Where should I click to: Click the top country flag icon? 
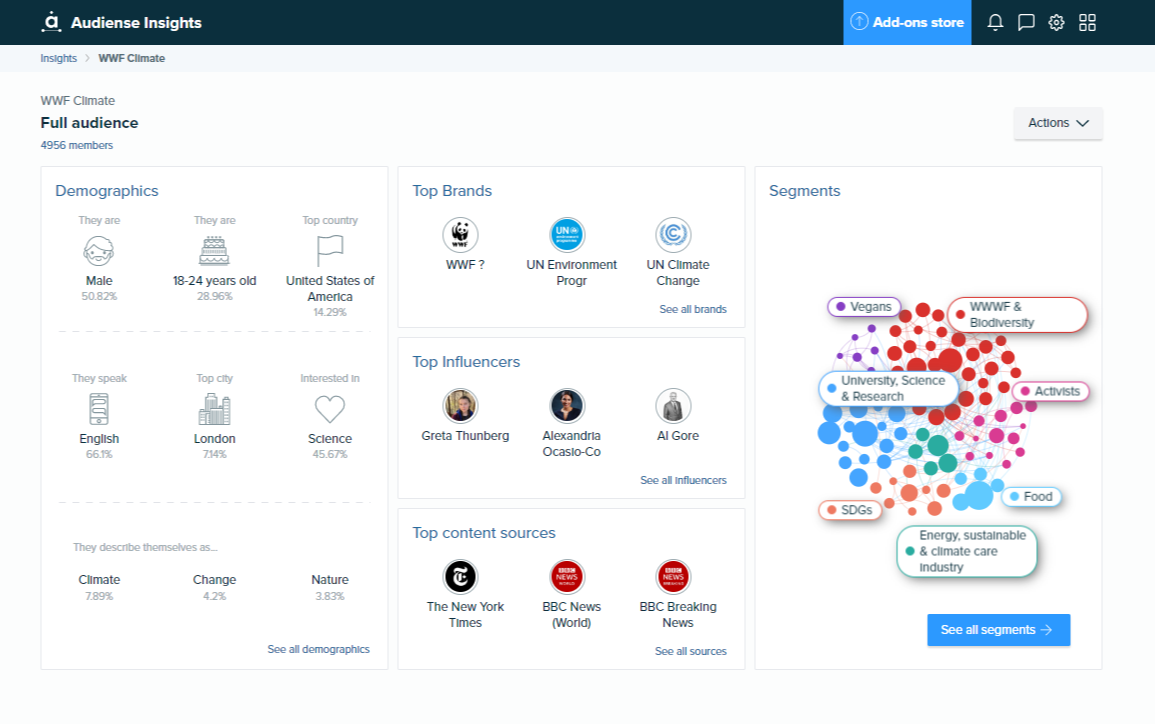click(x=330, y=251)
